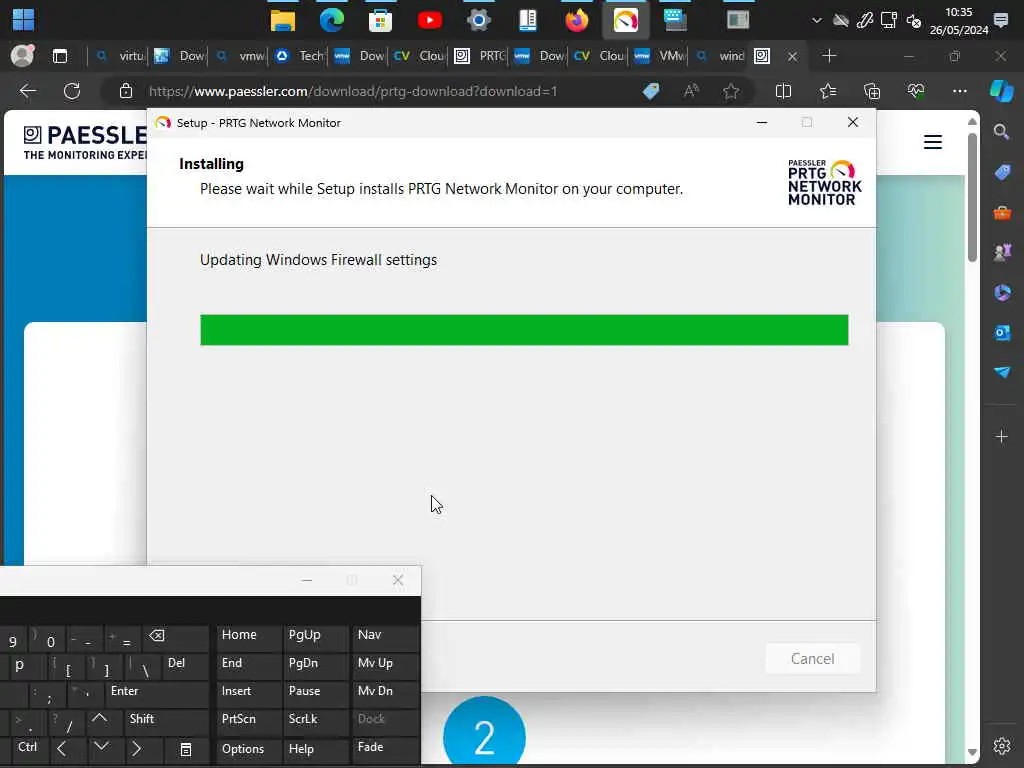This screenshot has height=768, width=1024.
Task: Switch to the 'virtu' search tab
Action: 120,56
